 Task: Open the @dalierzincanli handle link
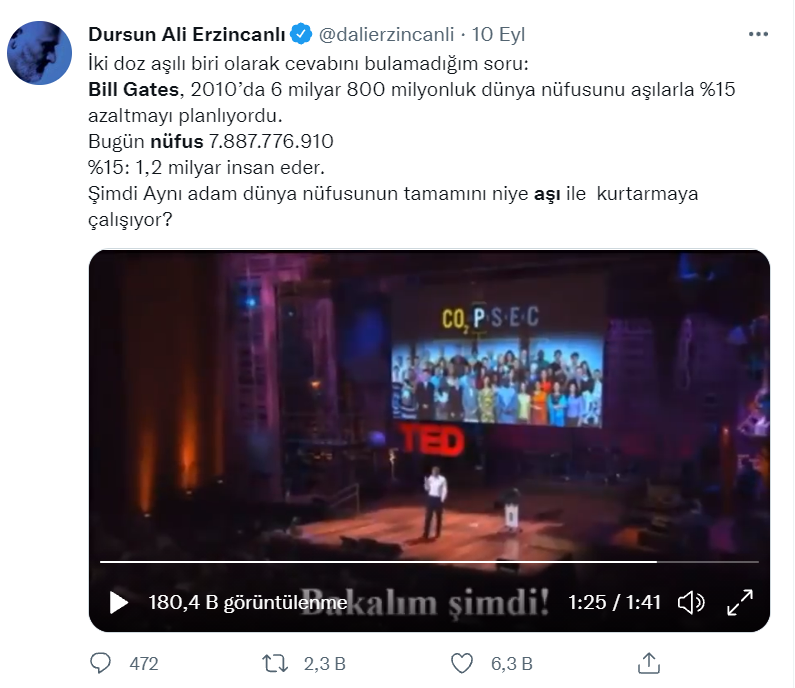[x=386, y=34]
